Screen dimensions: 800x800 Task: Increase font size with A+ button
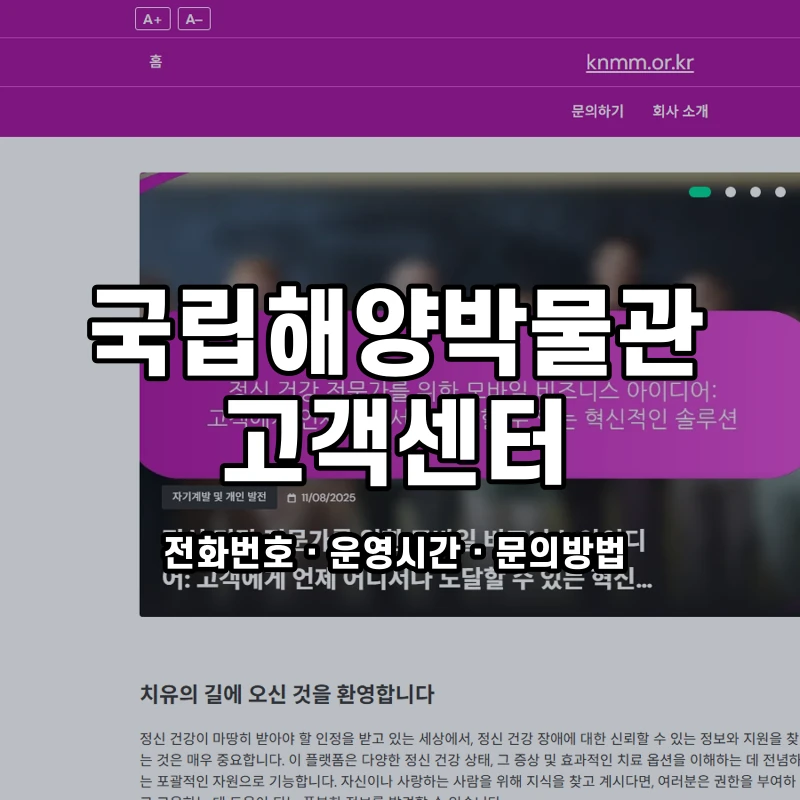pos(153,19)
